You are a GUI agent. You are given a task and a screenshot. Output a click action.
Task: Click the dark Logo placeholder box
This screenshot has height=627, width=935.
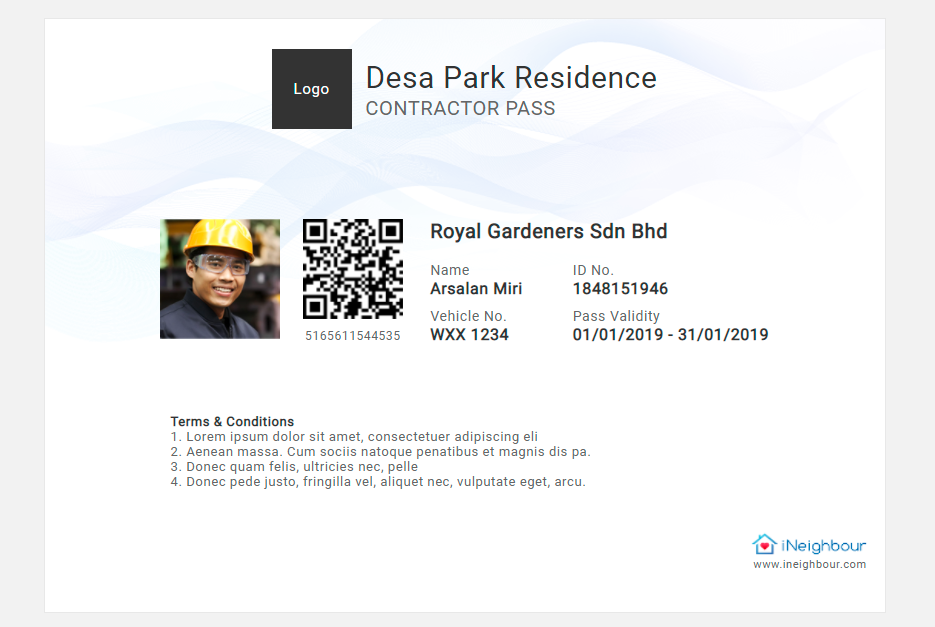coord(312,89)
